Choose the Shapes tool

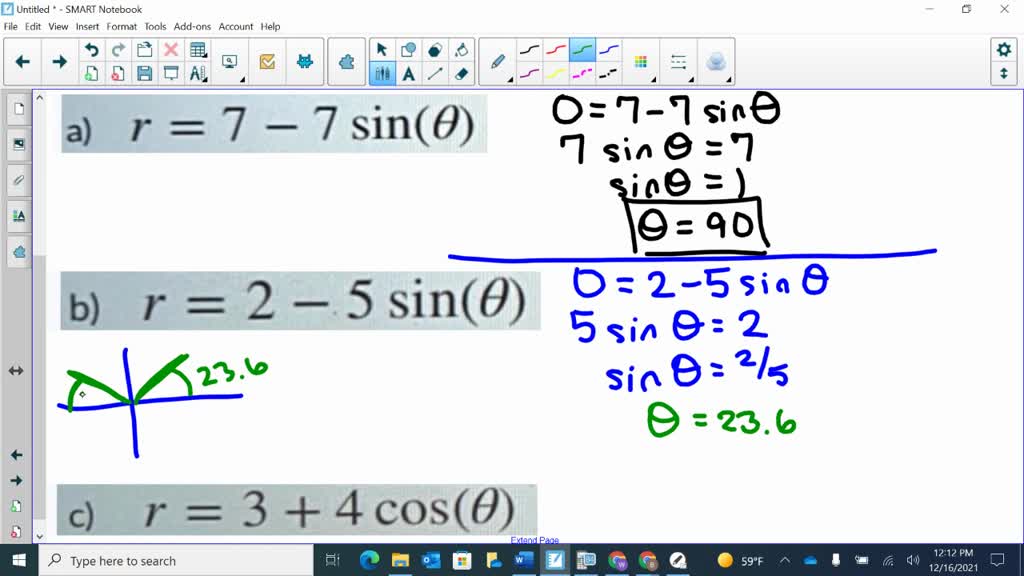409,50
